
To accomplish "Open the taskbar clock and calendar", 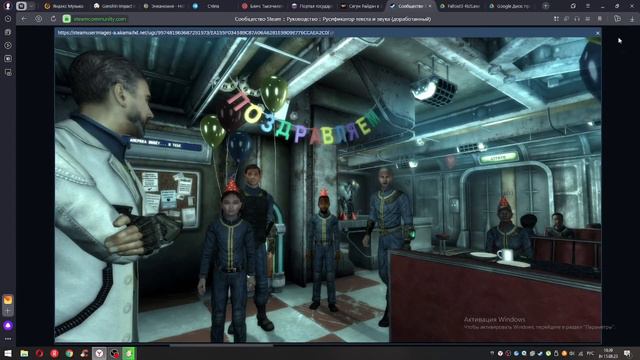I will 608,353.
